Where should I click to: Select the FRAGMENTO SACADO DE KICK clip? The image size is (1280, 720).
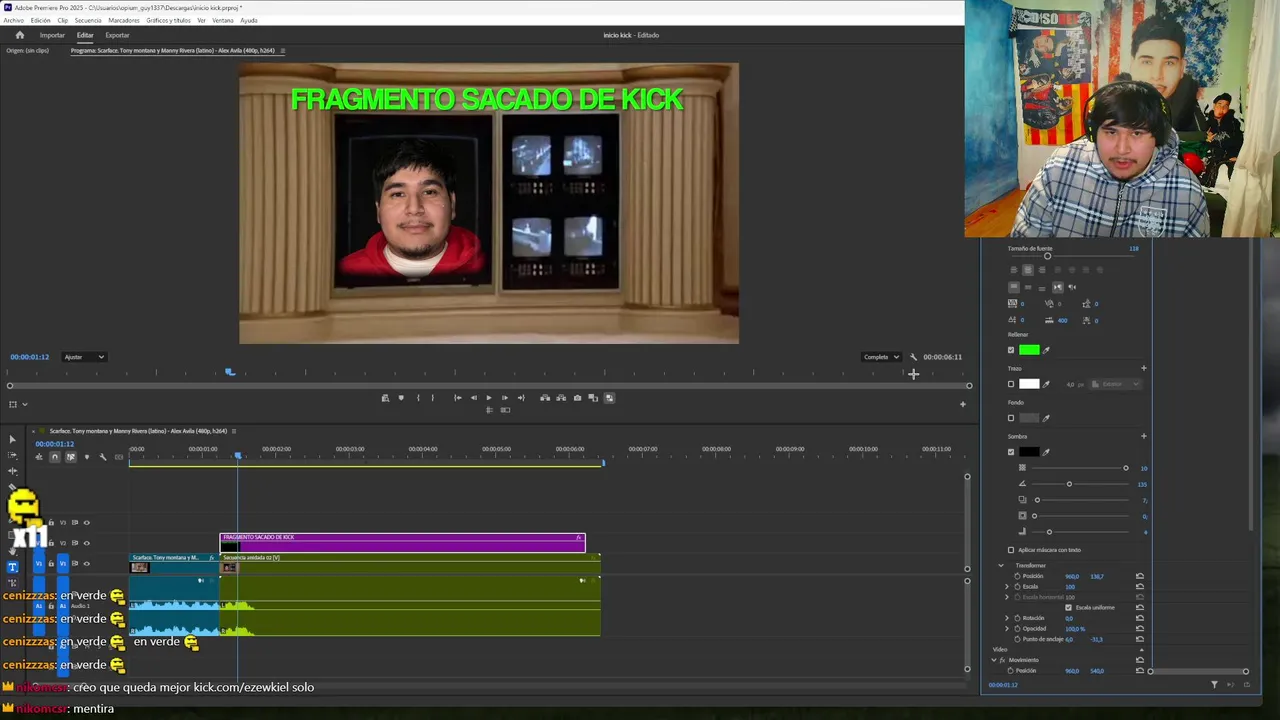(x=402, y=542)
